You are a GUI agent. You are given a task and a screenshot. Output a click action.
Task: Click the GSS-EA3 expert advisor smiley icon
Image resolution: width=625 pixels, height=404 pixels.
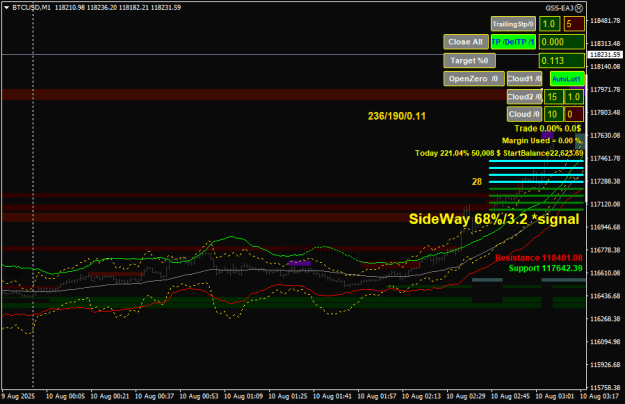tap(579, 8)
